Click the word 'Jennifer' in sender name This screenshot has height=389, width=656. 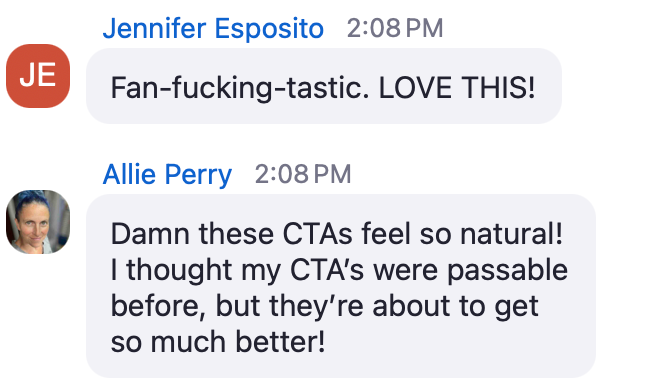coord(154,28)
